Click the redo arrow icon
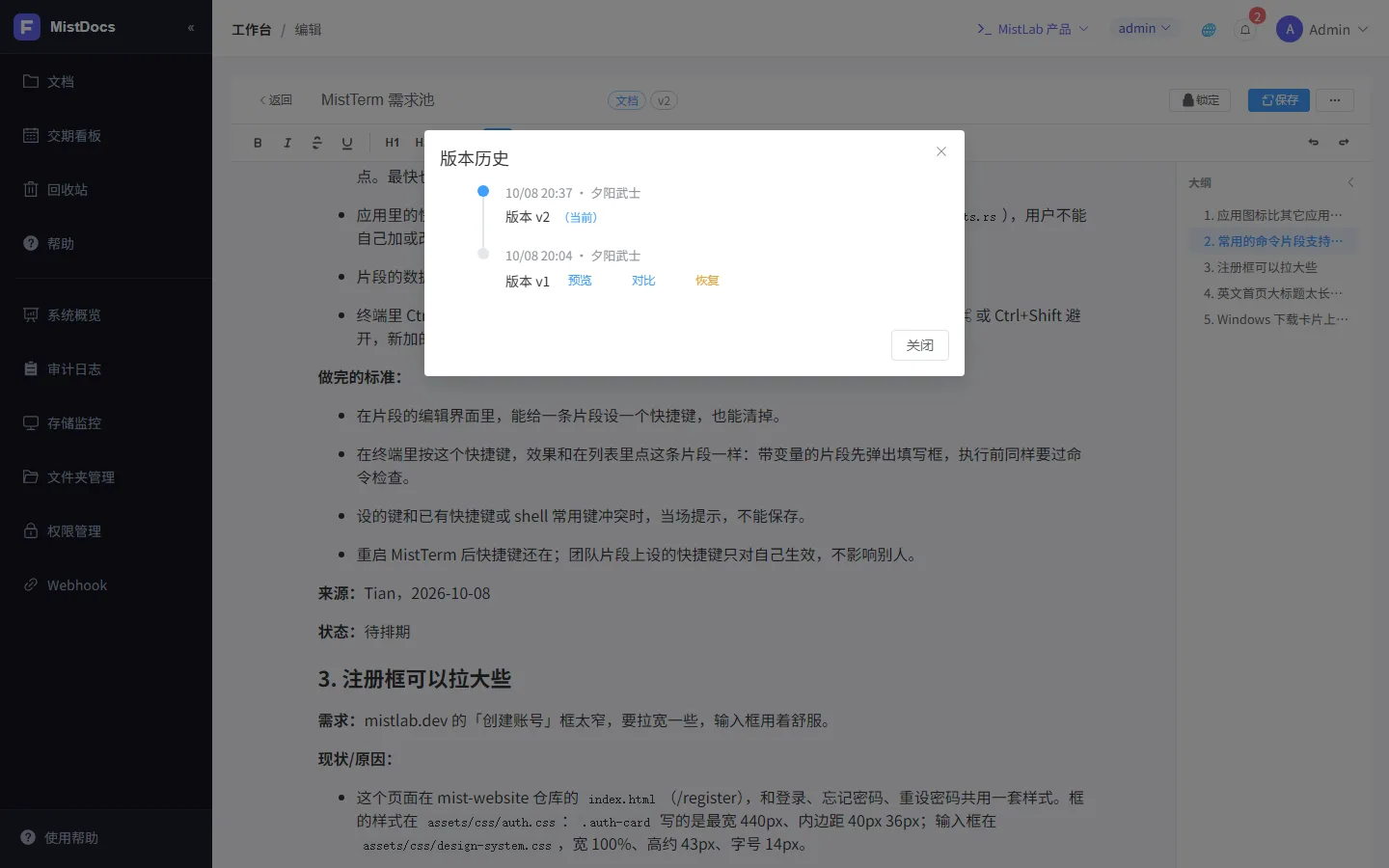Screen dimensions: 1389x868 tap(1344, 143)
